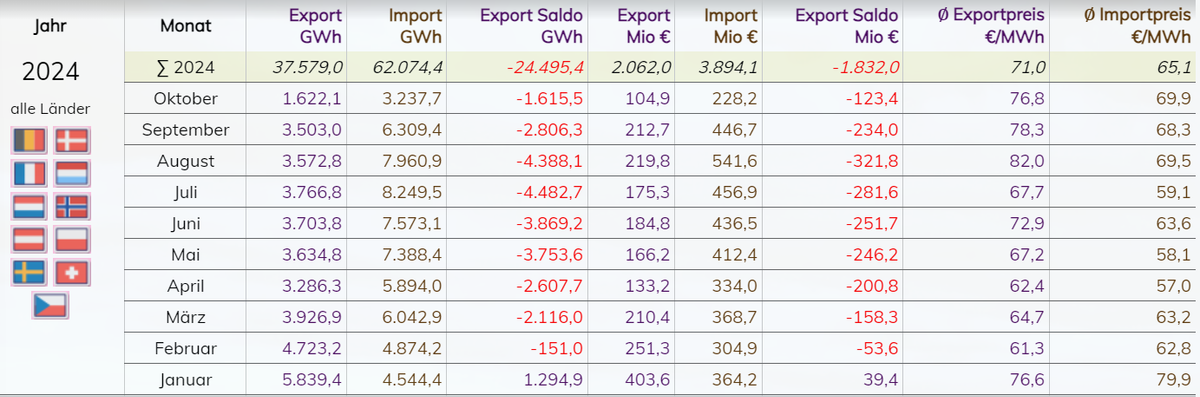The image size is (1200, 397).
Task: Select the Poland flag icon
Action: 71,239
